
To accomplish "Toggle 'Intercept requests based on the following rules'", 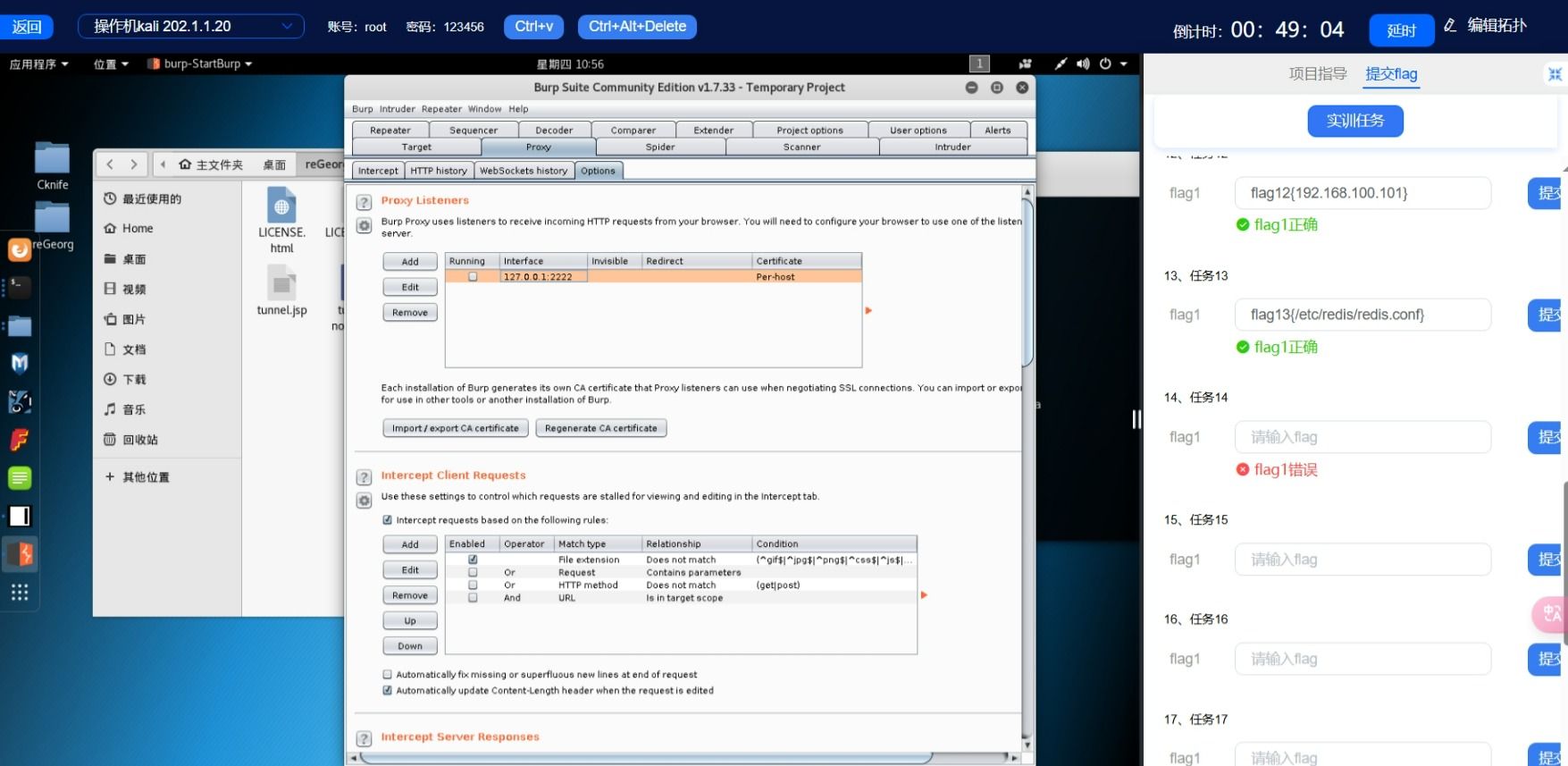I will tap(387, 520).
